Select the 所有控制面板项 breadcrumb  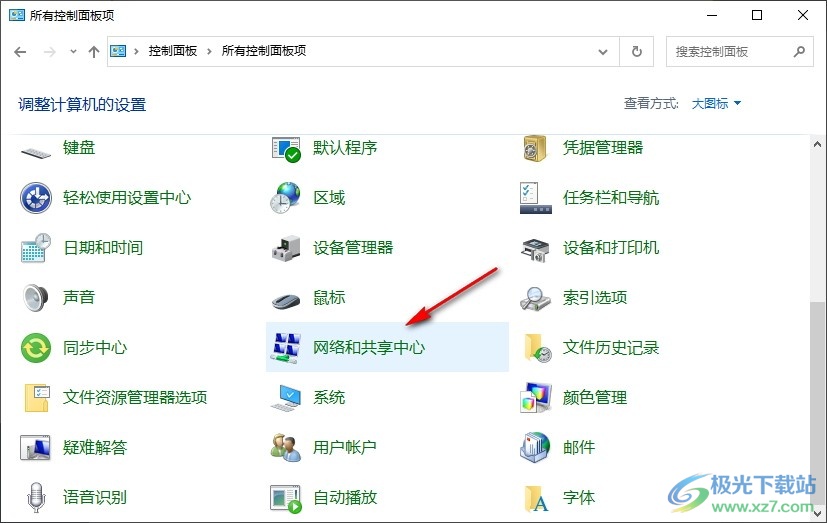pos(264,51)
